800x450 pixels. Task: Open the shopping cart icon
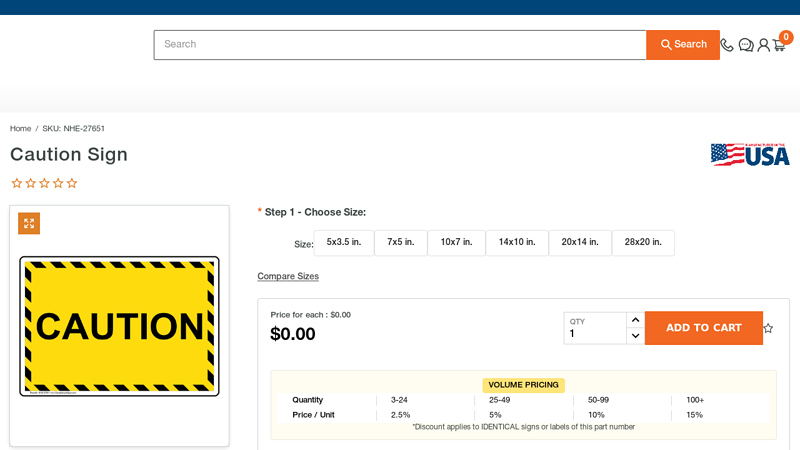779,45
